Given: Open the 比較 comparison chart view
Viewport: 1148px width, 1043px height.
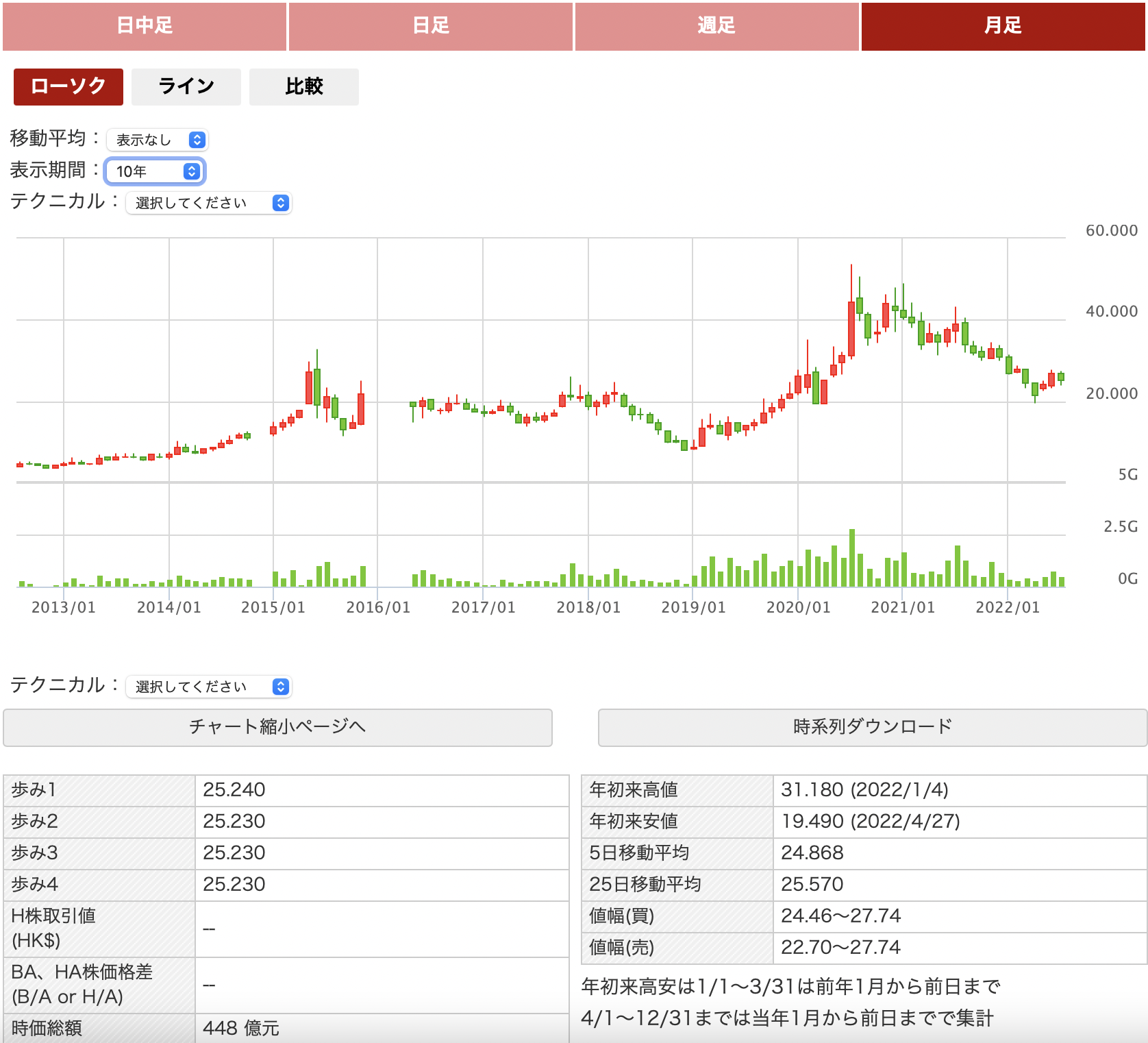Looking at the screenshot, I should coord(304,86).
